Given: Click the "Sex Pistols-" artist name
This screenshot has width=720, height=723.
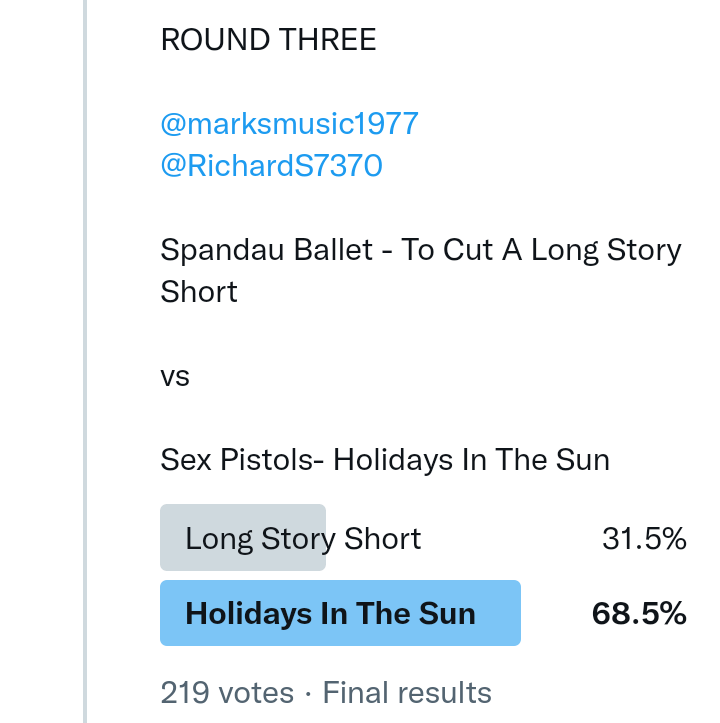Looking at the screenshot, I should click(243, 460).
